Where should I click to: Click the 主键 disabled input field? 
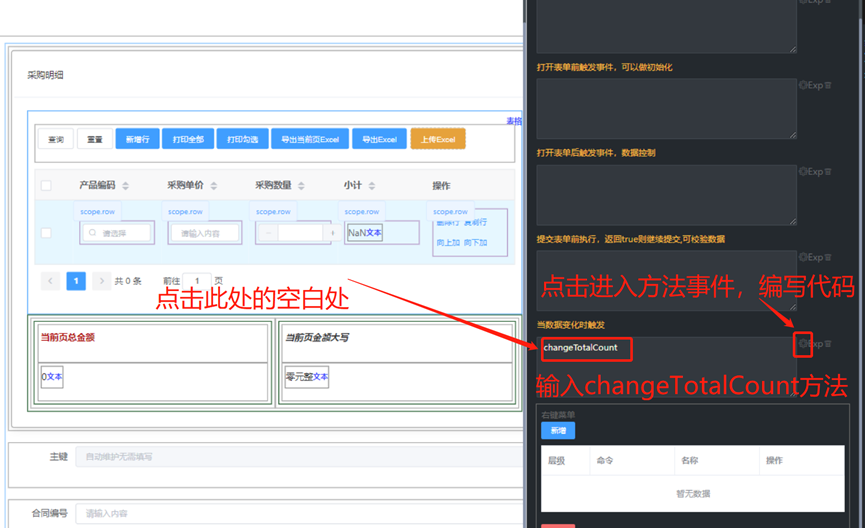(299, 456)
